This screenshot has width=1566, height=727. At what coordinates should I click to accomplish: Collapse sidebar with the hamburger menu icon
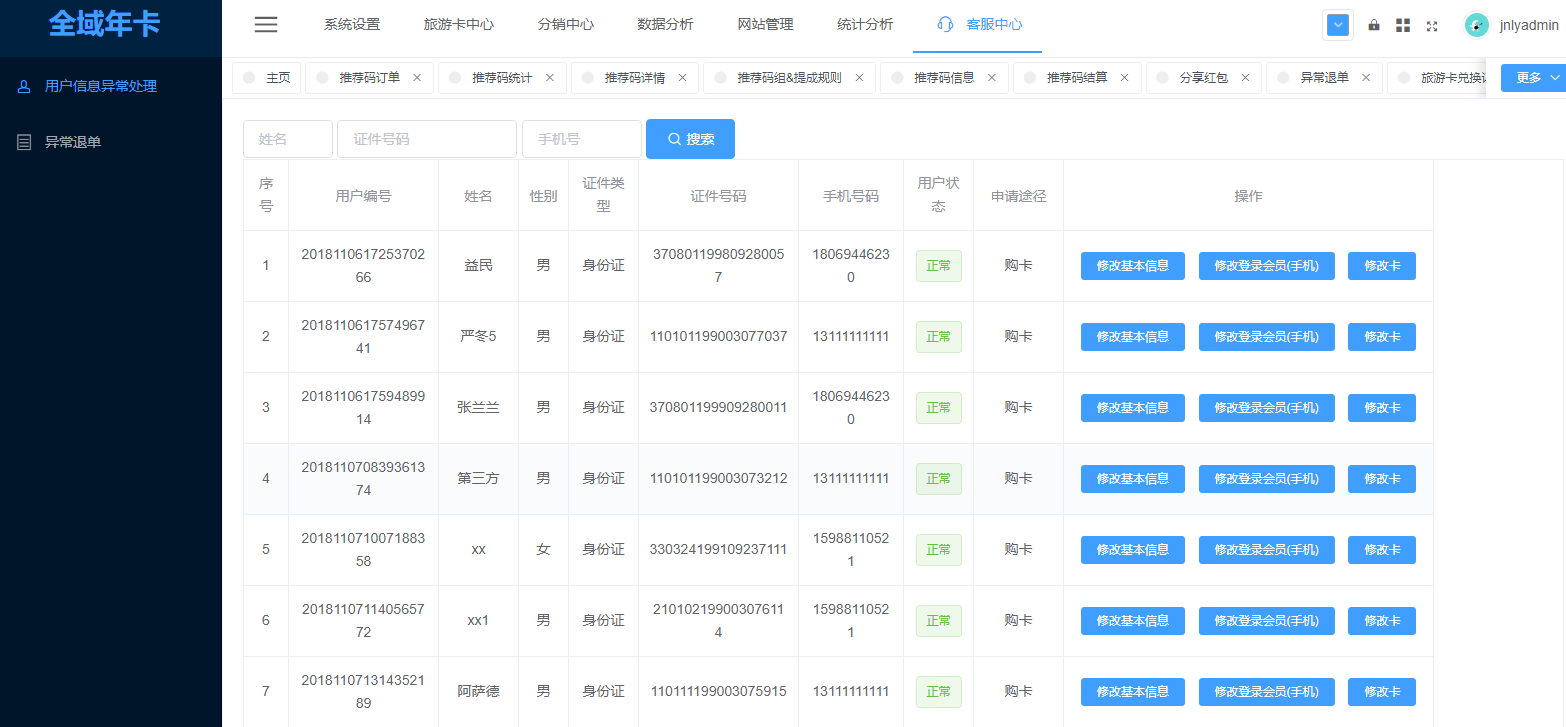point(266,25)
